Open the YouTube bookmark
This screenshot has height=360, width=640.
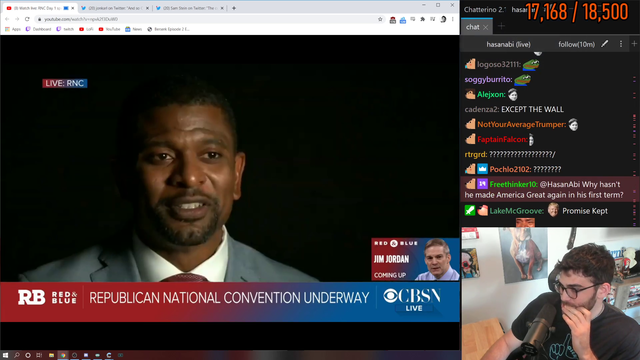click(x=109, y=29)
